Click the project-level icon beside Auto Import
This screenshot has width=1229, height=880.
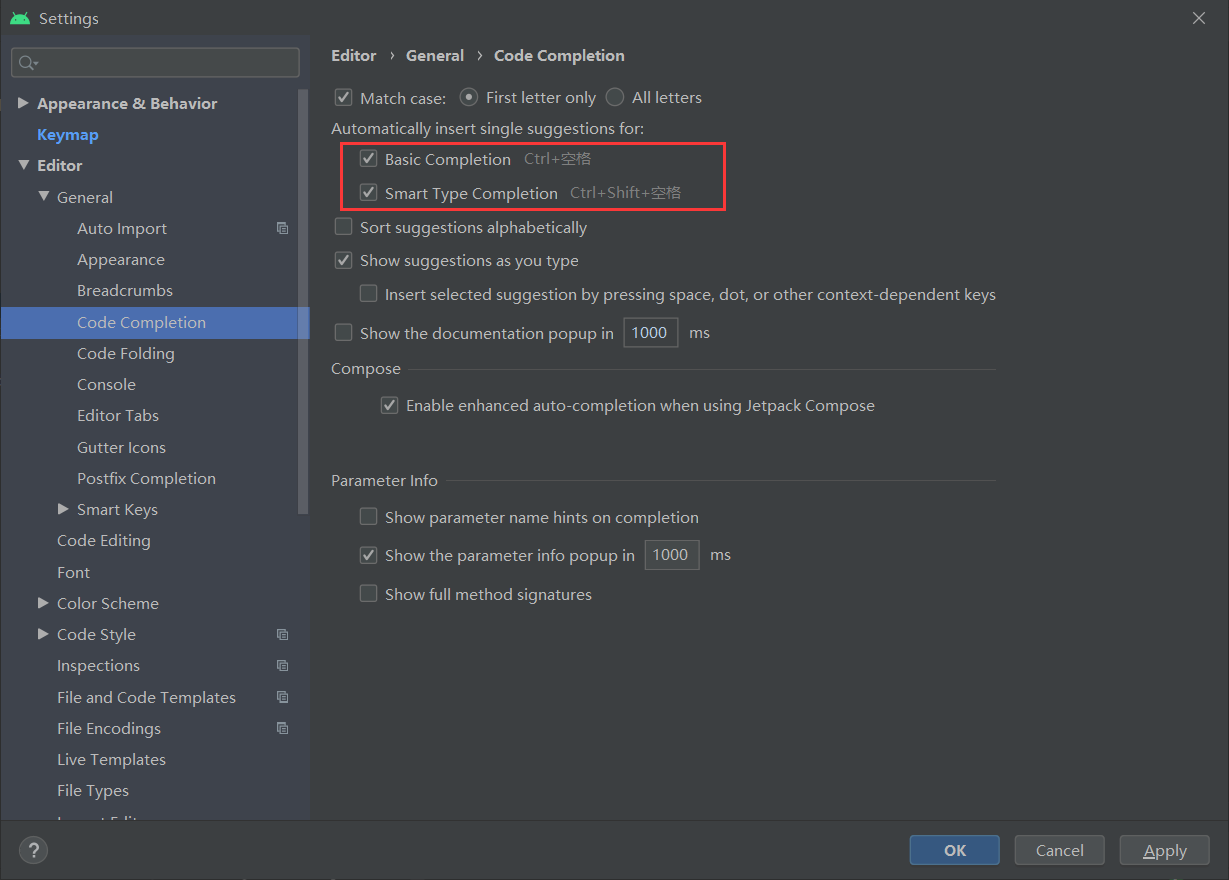tap(282, 228)
